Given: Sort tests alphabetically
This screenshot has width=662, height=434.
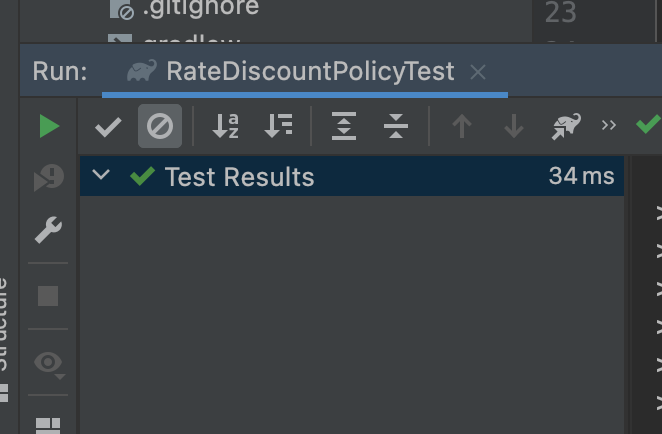Looking at the screenshot, I should click(226, 126).
